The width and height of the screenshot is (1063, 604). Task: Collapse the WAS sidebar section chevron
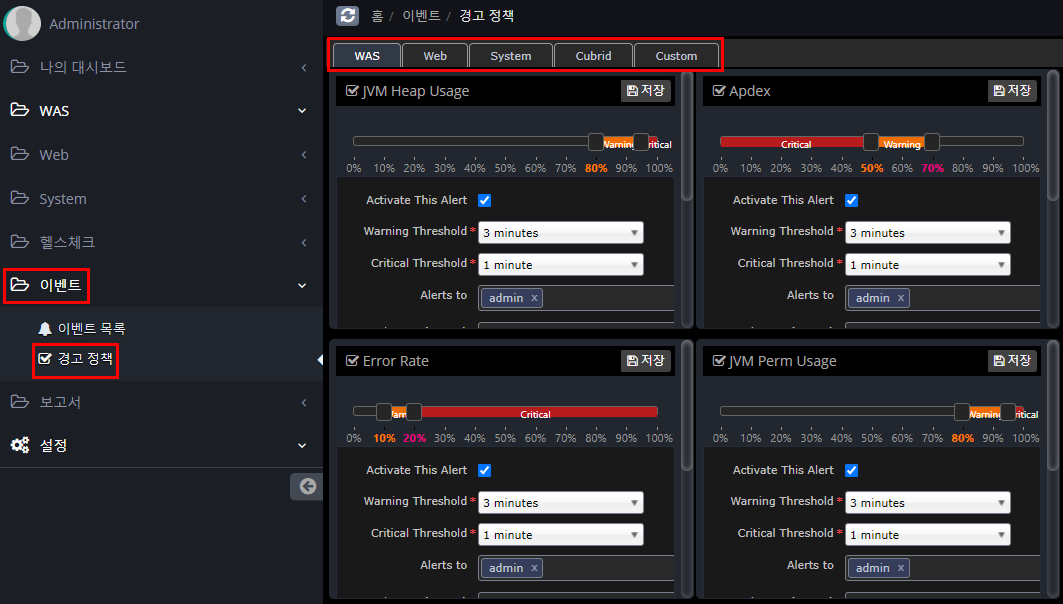click(301, 111)
